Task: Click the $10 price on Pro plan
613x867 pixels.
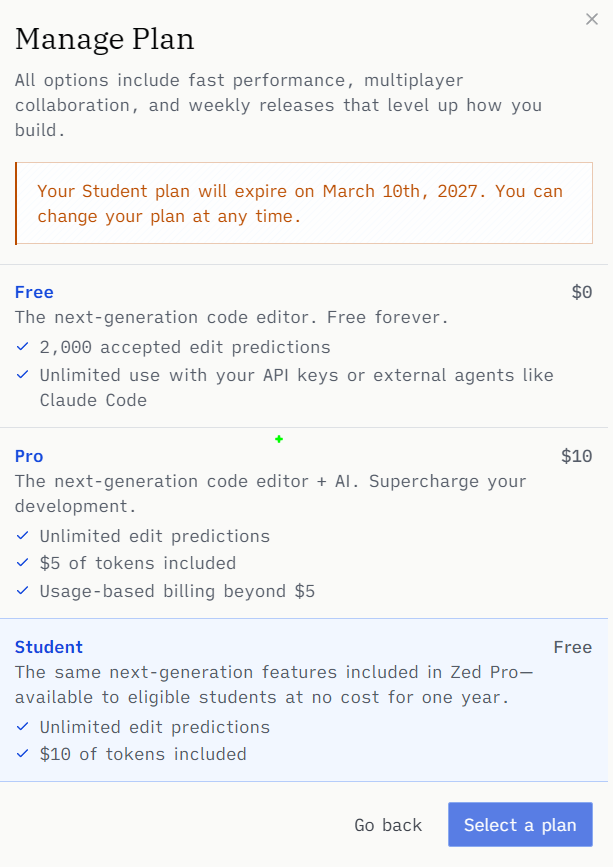Action: tap(577, 456)
